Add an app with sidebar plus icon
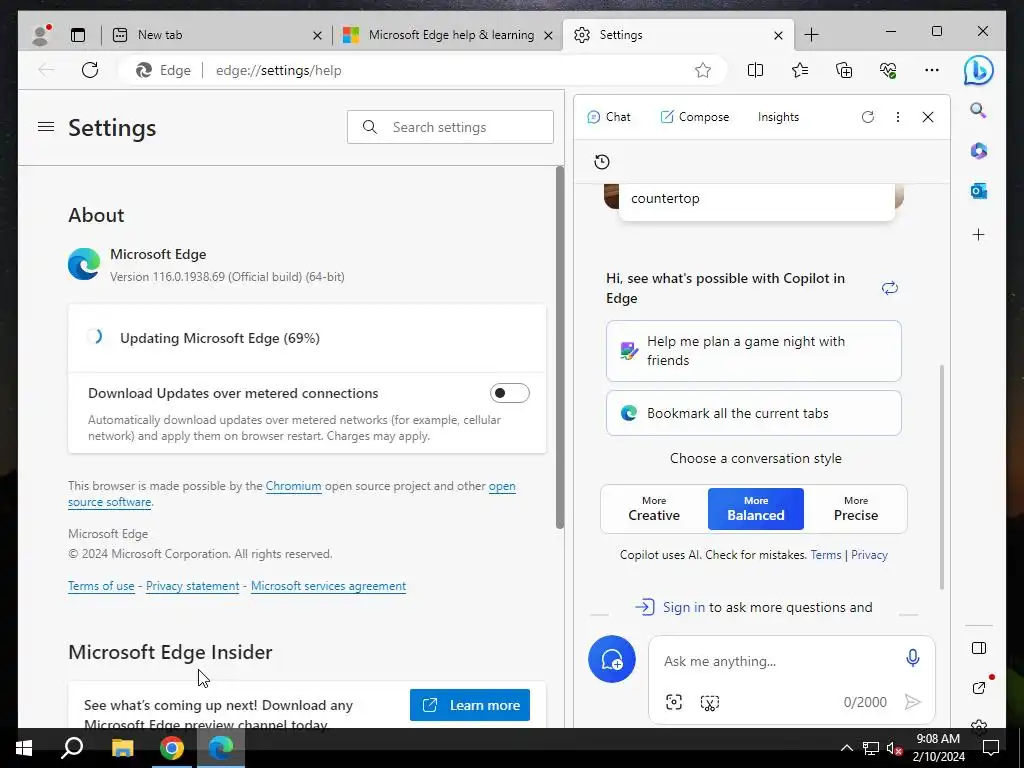 [x=978, y=234]
